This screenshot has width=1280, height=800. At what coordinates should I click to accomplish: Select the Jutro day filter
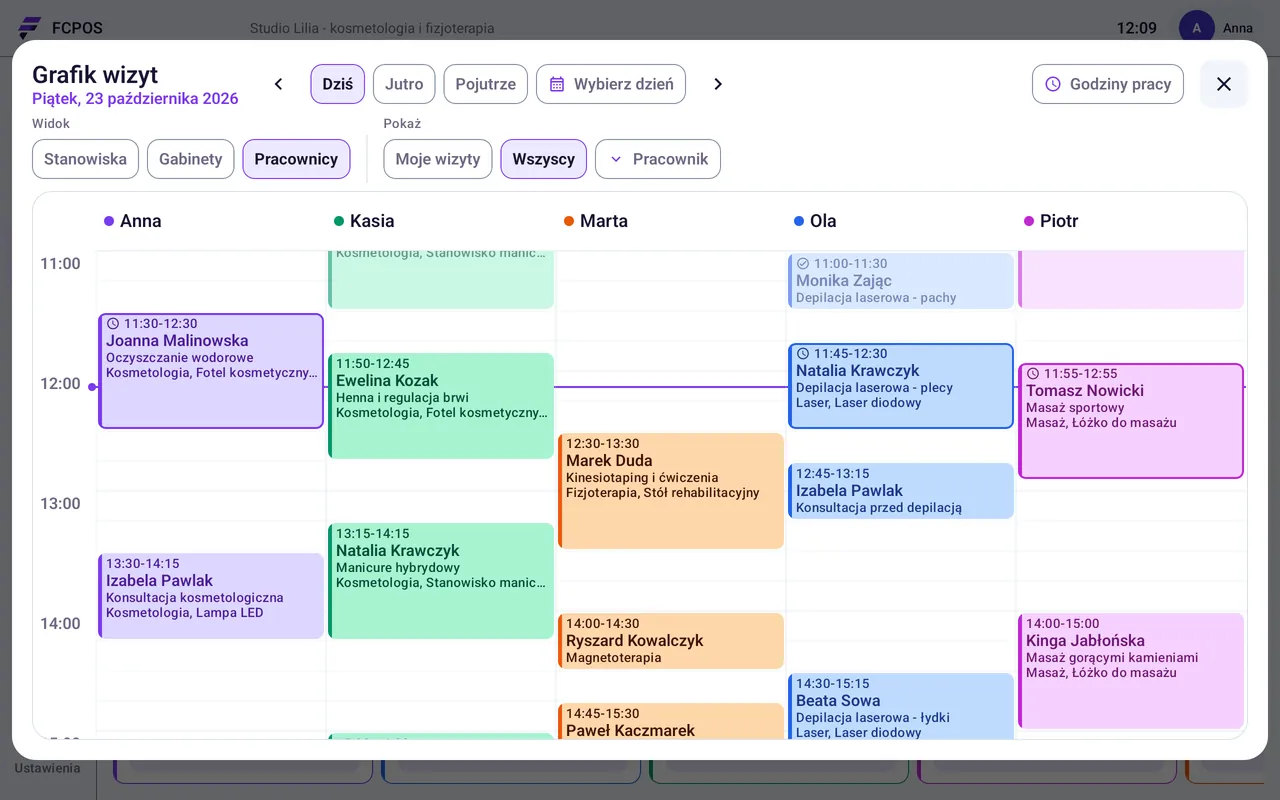[404, 84]
